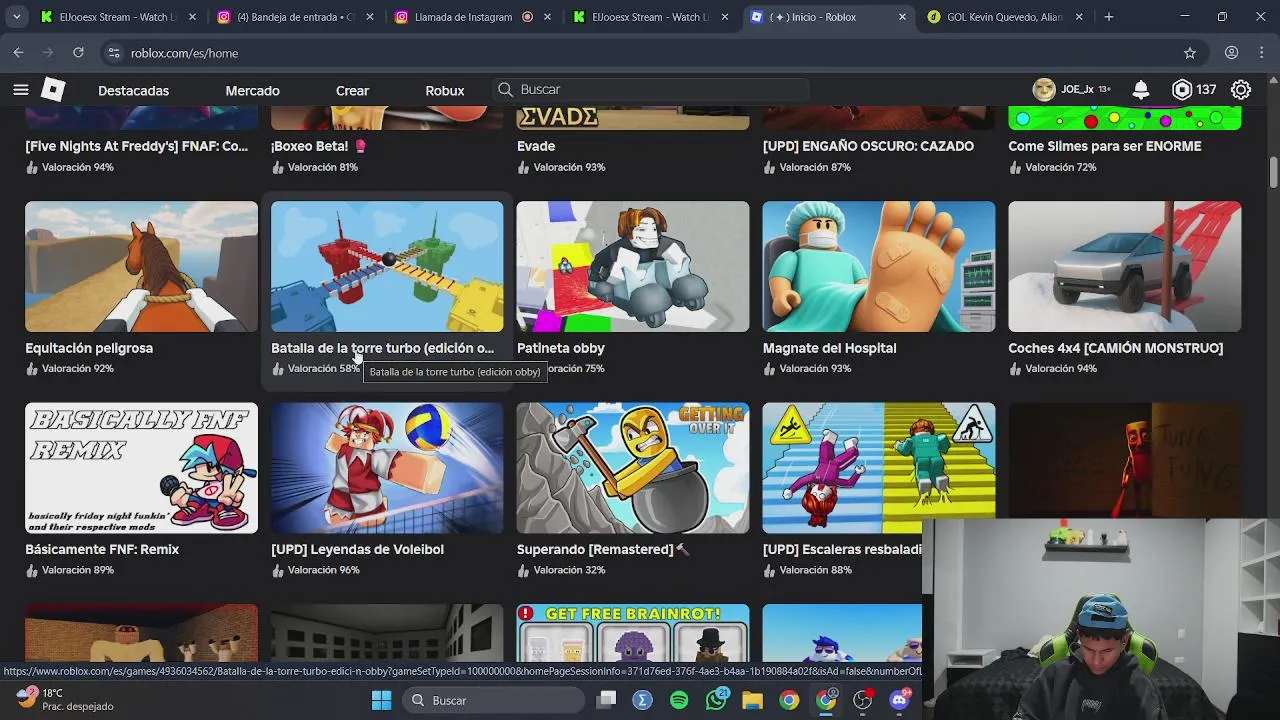Click the Valoración 96% rating text
The height and width of the screenshot is (720, 1280).
[x=323, y=570]
